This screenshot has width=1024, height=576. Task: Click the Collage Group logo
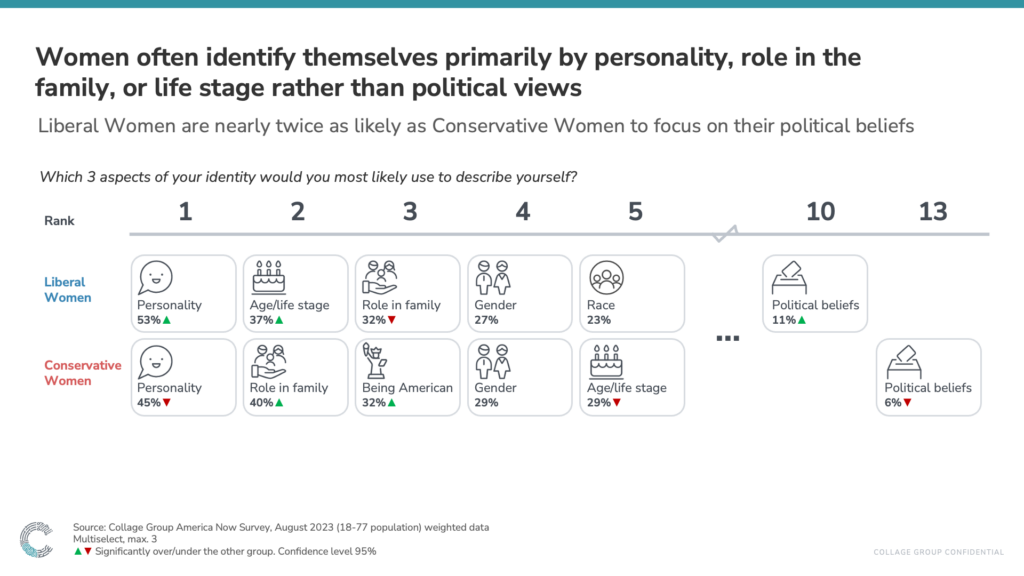37,539
